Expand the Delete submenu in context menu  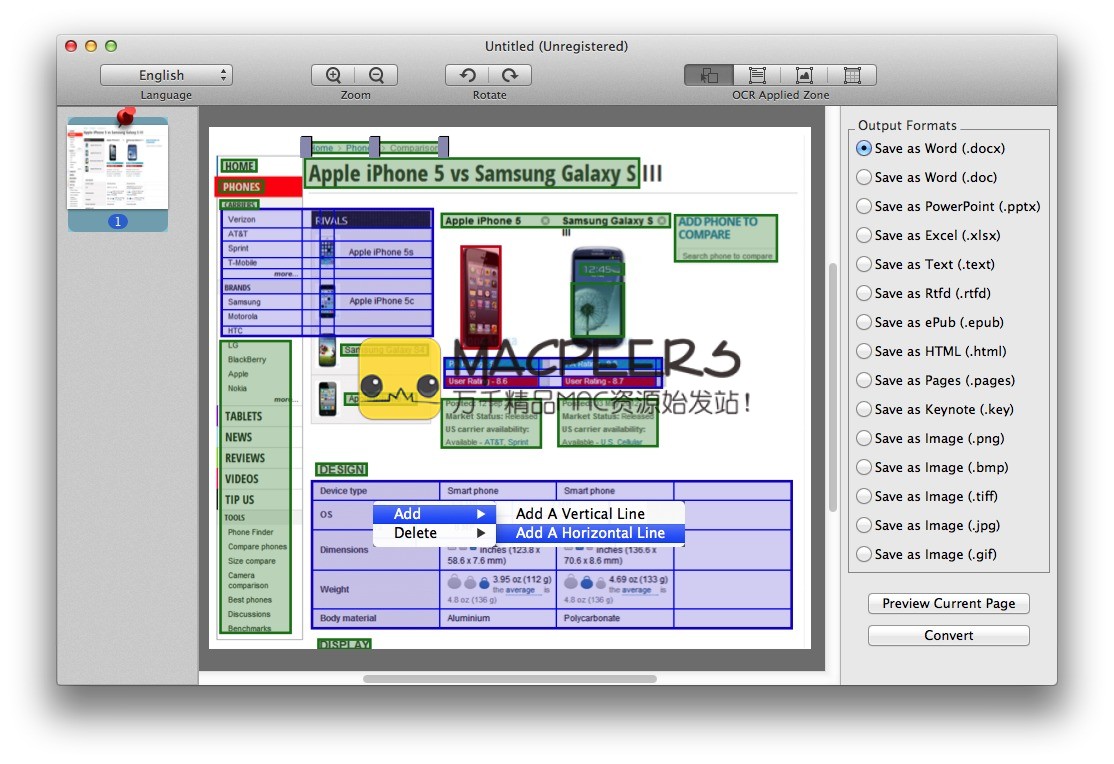[434, 533]
